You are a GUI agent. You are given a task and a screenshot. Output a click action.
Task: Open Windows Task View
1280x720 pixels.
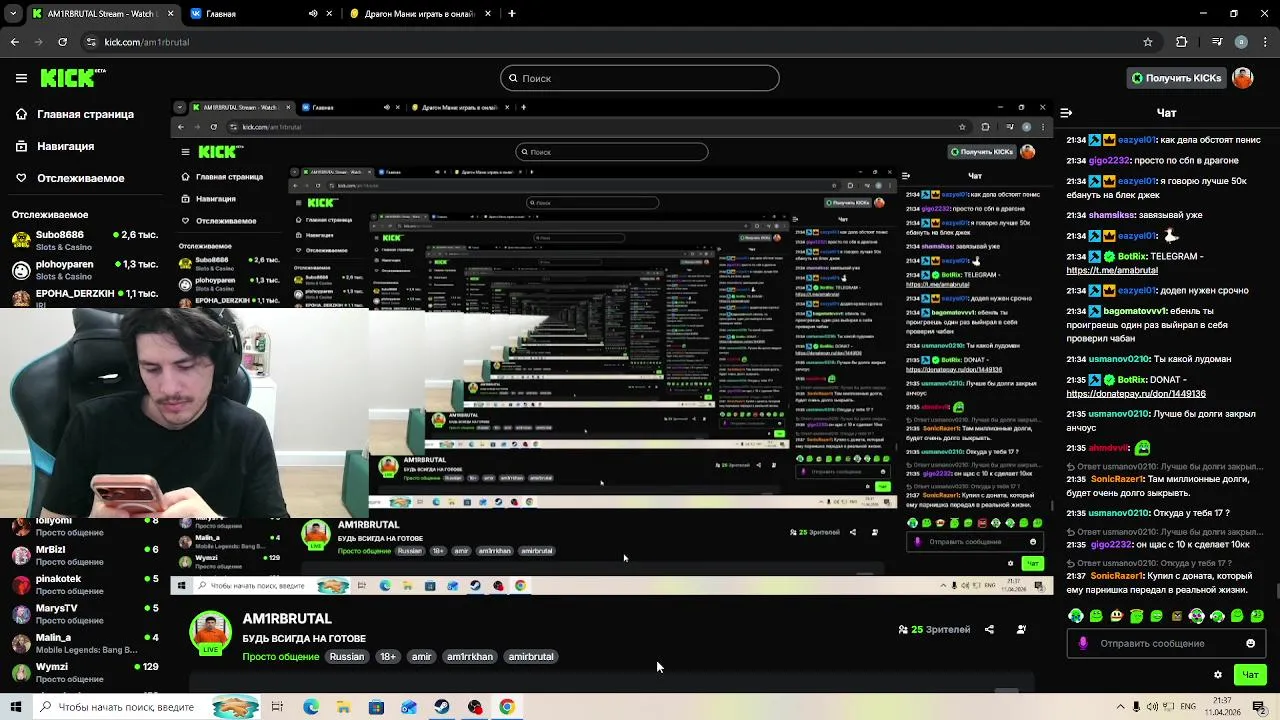click(x=277, y=707)
